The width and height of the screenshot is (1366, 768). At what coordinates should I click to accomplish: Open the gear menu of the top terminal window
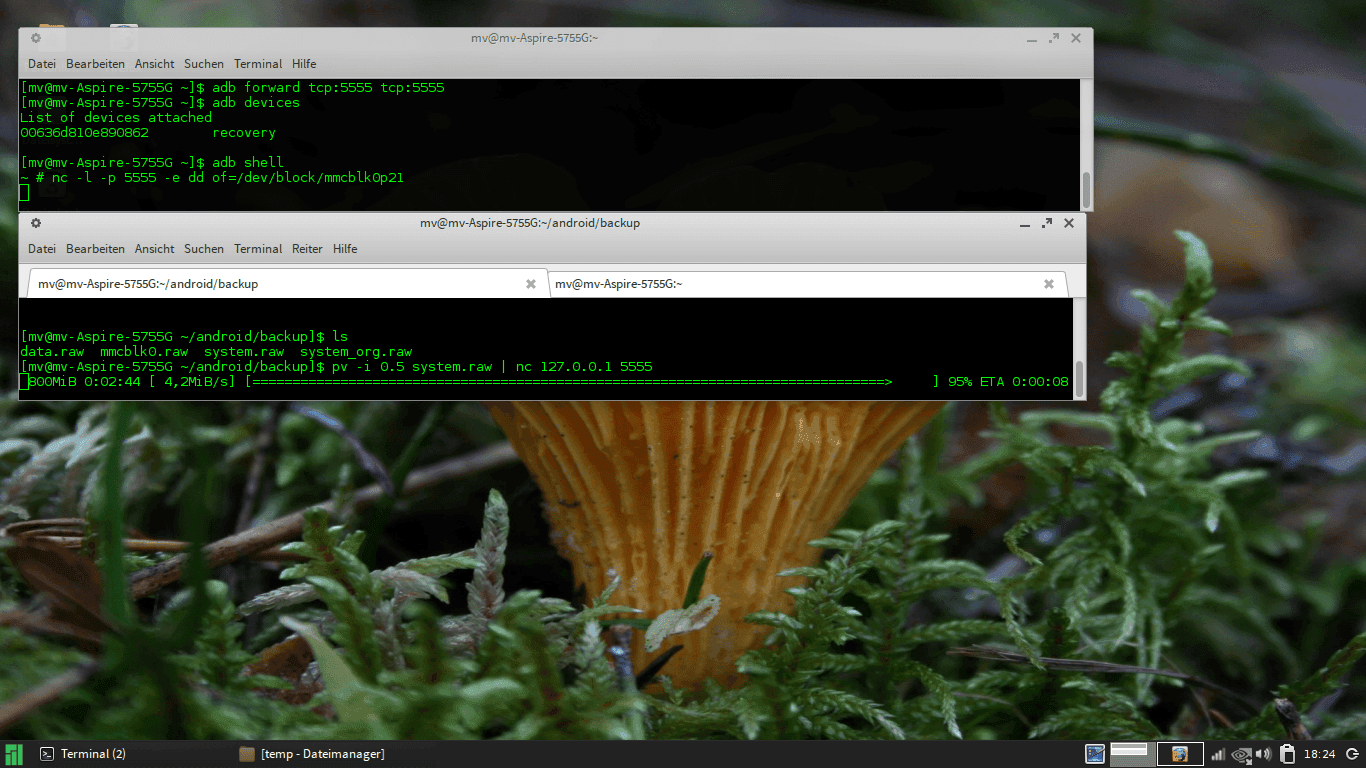pos(35,38)
